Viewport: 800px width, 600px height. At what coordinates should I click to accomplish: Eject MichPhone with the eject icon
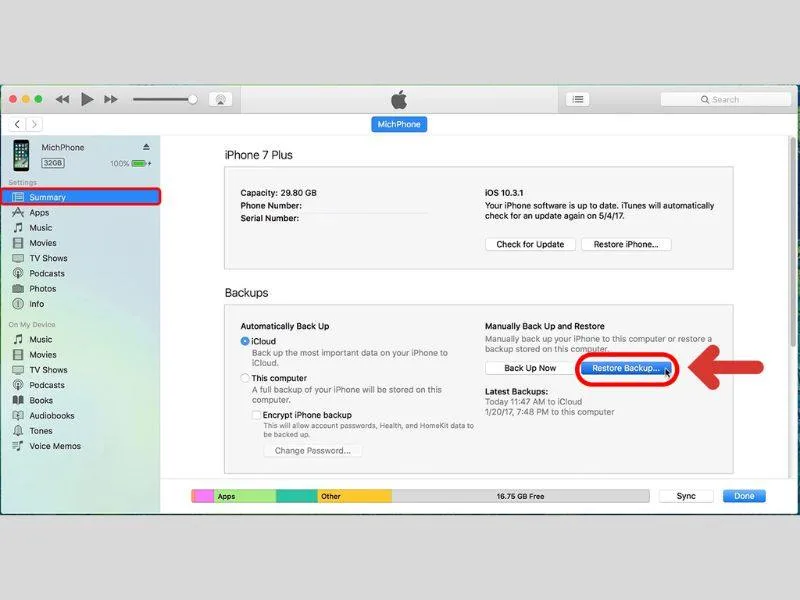[x=146, y=147]
